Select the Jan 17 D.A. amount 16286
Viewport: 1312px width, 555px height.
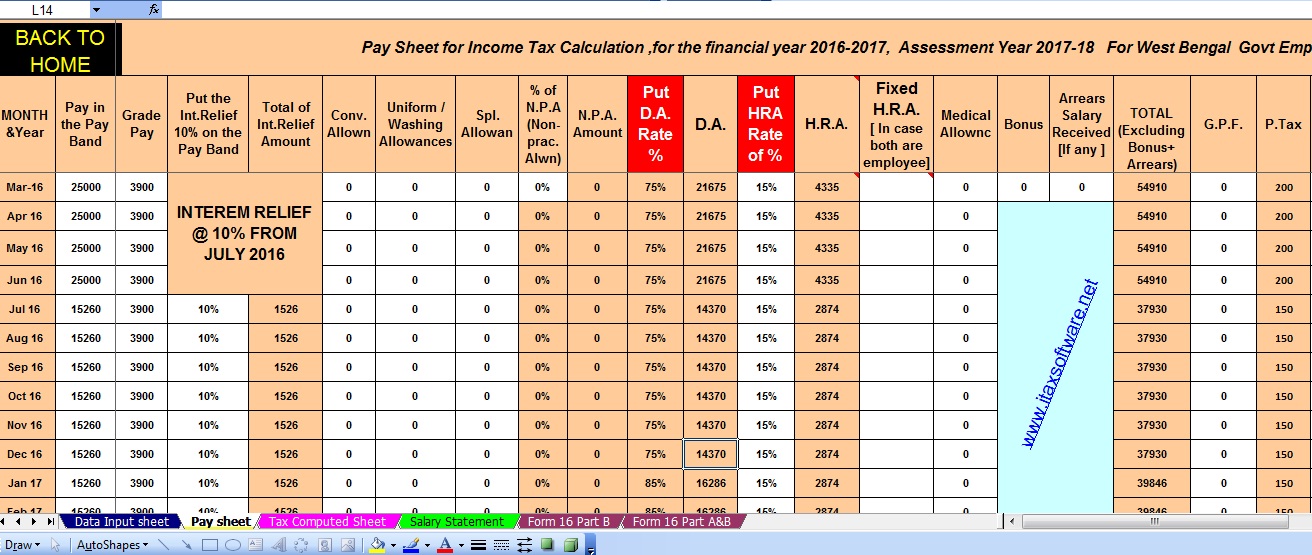pyautogui.click(x=710, y=483)
